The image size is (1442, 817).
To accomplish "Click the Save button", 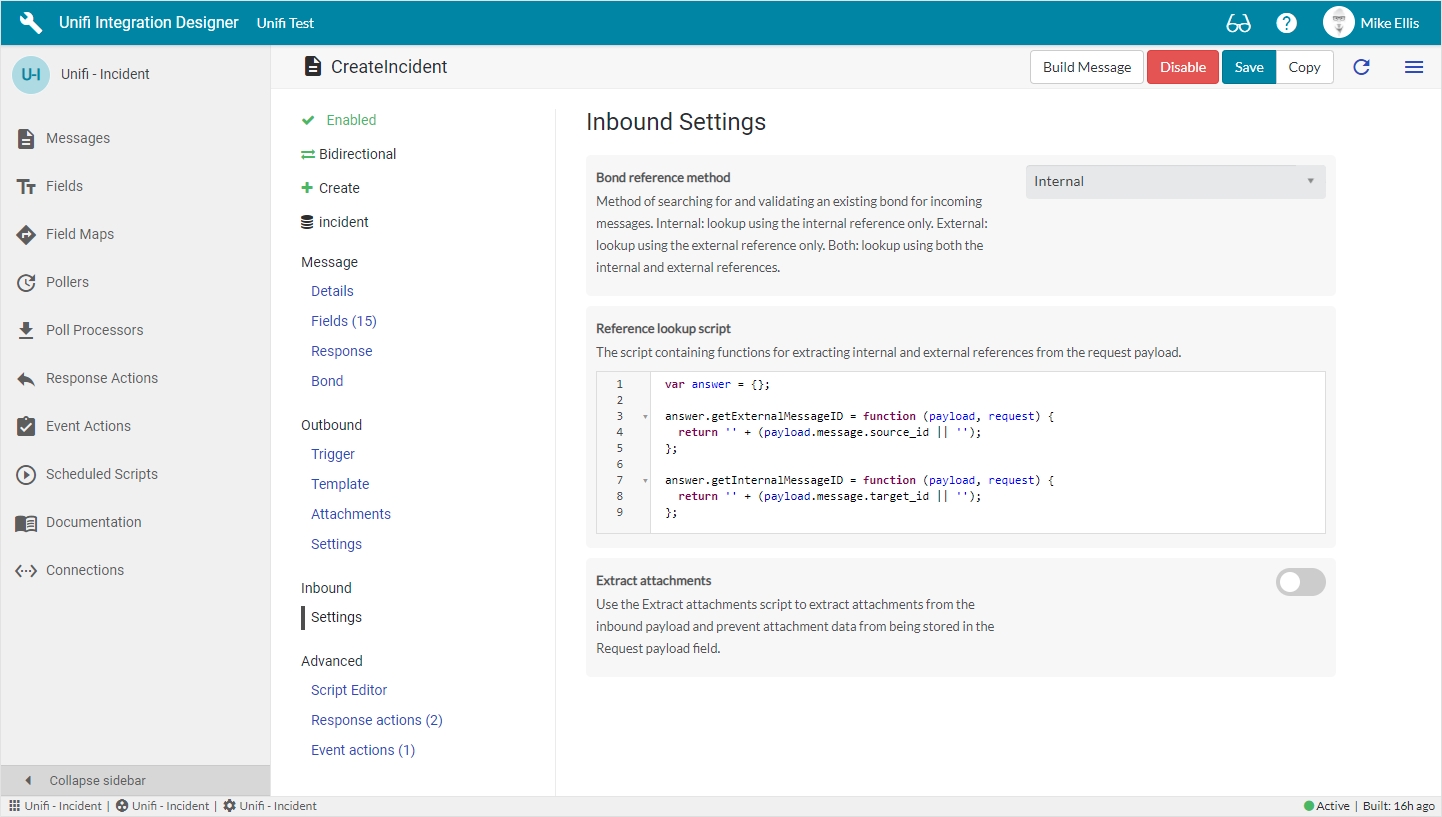I will (x=1248, y=67).
